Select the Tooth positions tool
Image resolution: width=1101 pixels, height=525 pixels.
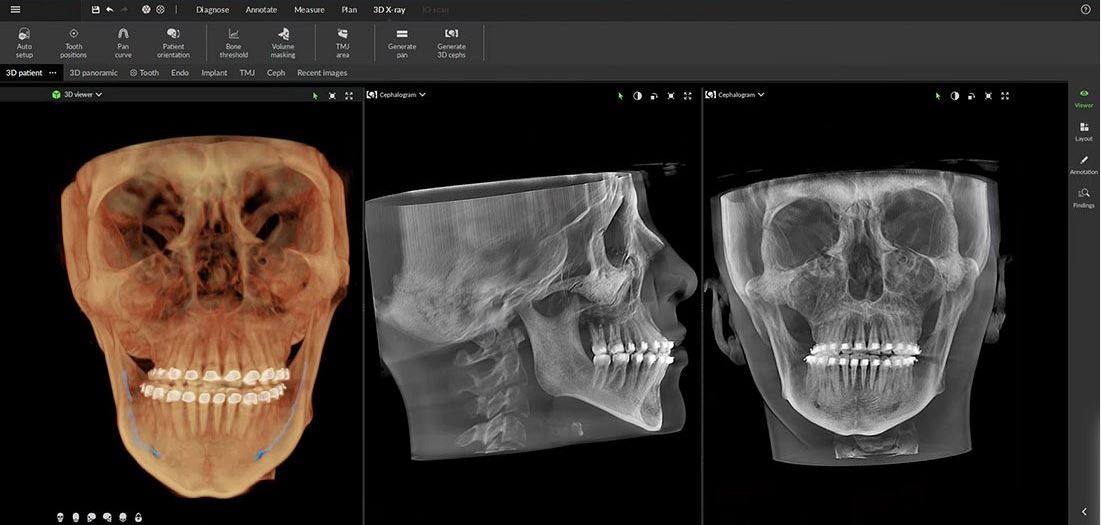pyautogui.click(x=73, y=42)
